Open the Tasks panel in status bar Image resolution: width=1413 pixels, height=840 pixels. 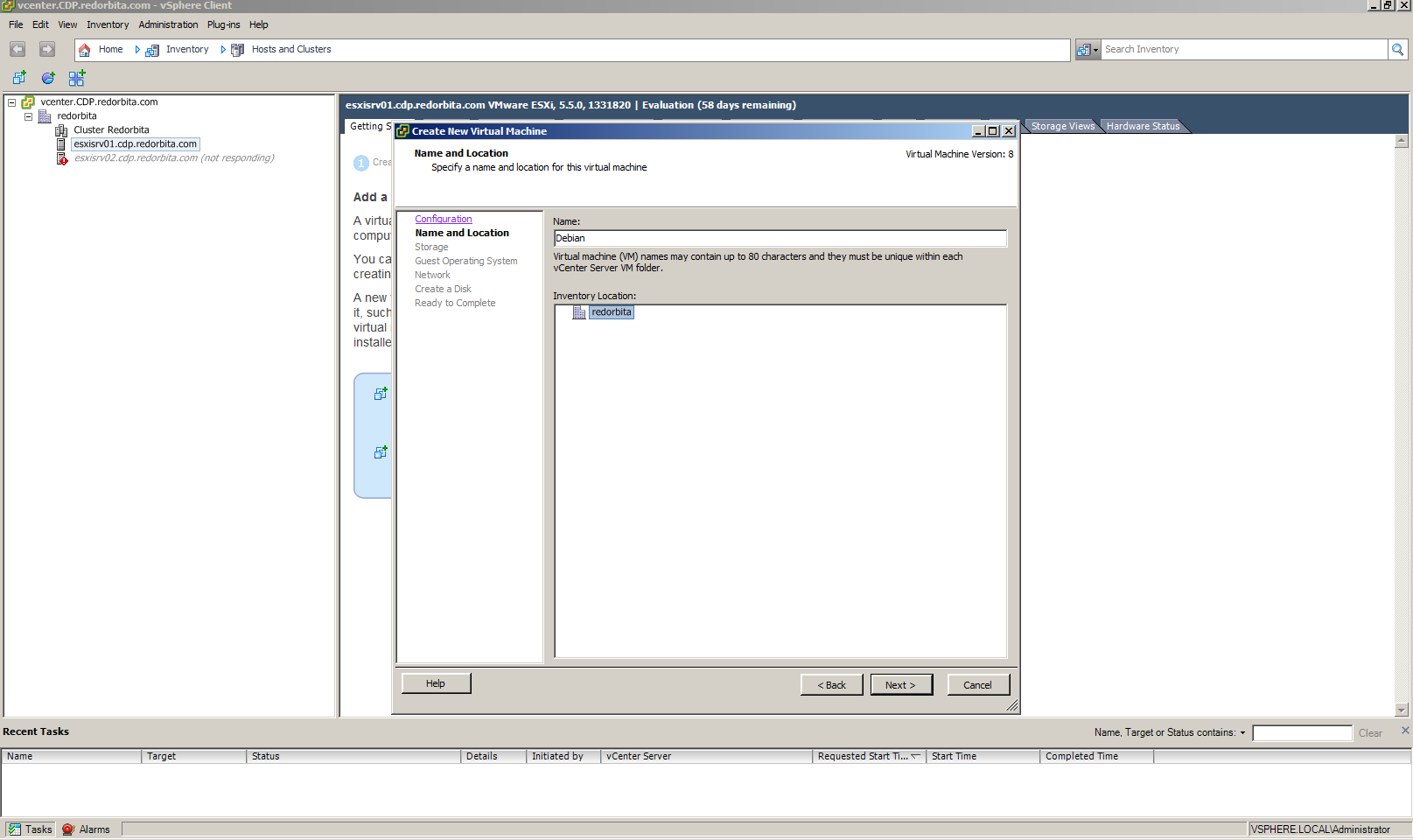point(30,829)
